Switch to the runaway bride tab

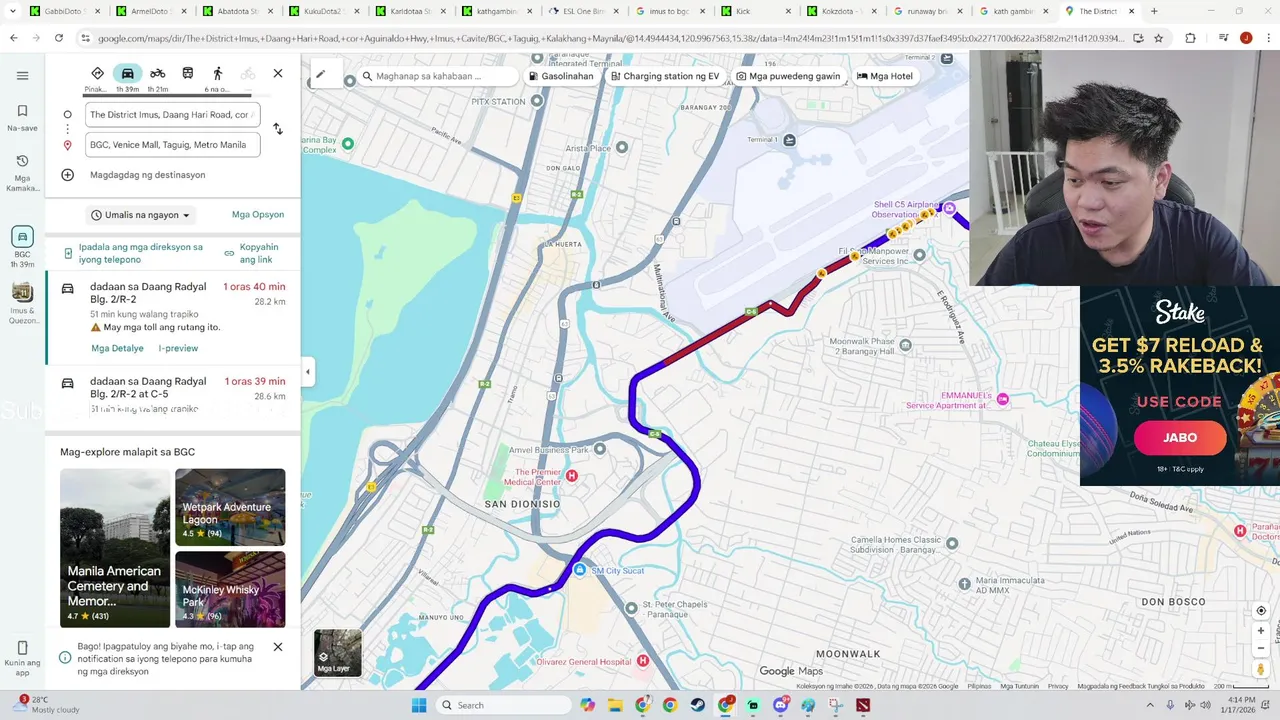[x=928, y=11]
